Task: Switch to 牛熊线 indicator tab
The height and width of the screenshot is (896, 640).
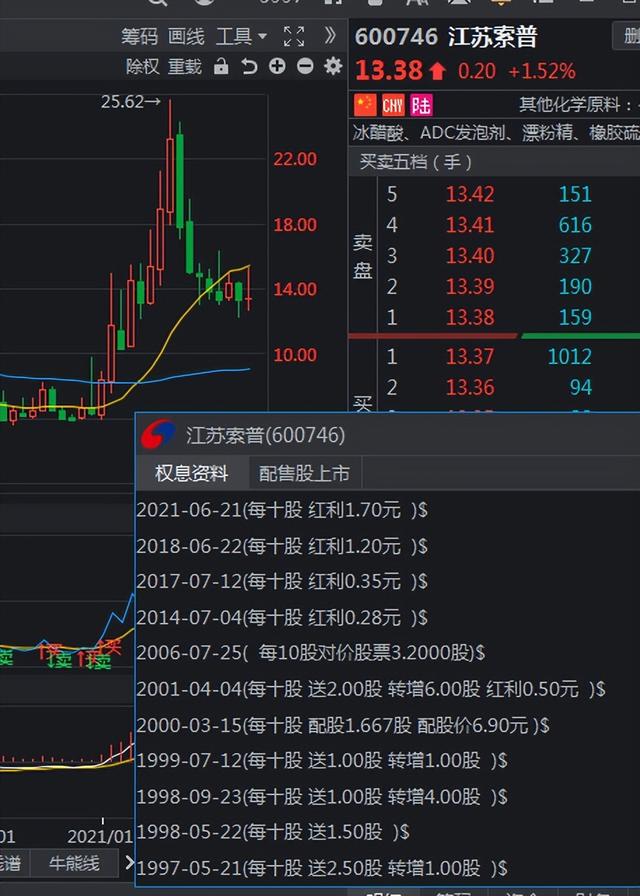Action: click(x=74, y=863)
